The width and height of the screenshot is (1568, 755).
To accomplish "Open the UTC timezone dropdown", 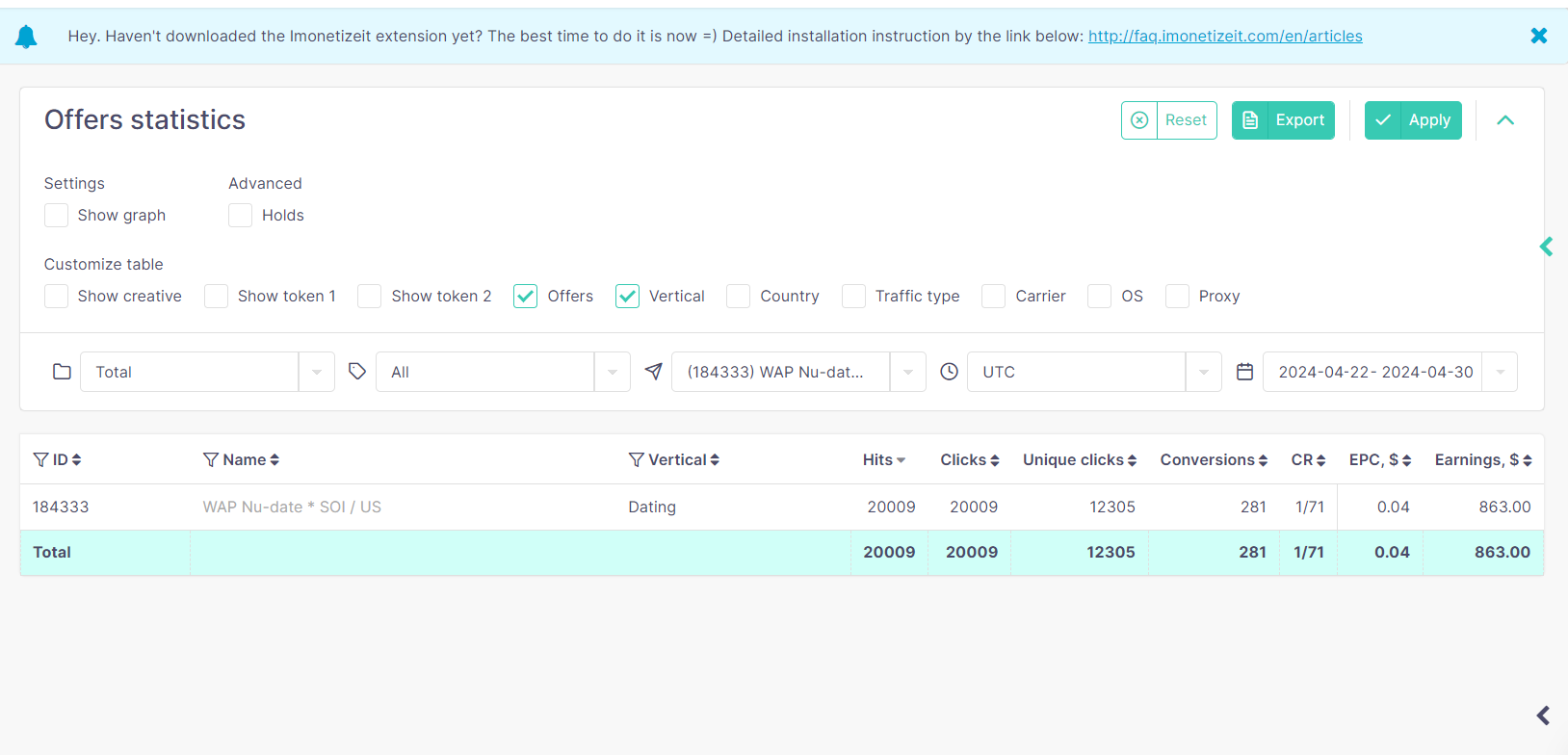I will point(1203,372).
